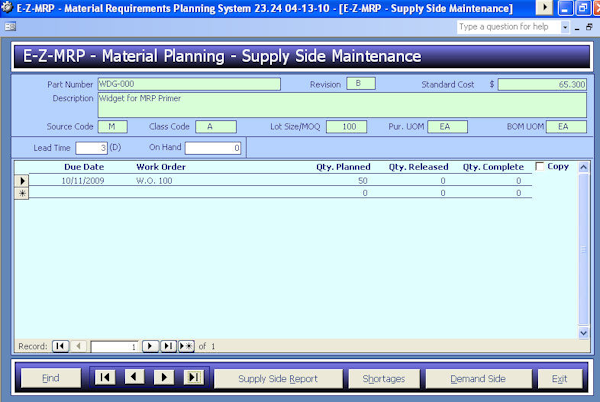Image resolution: width=600 pixels, height=402 pixels.
Task: Click the Qty. Planned column header
Action: point(343,167)
